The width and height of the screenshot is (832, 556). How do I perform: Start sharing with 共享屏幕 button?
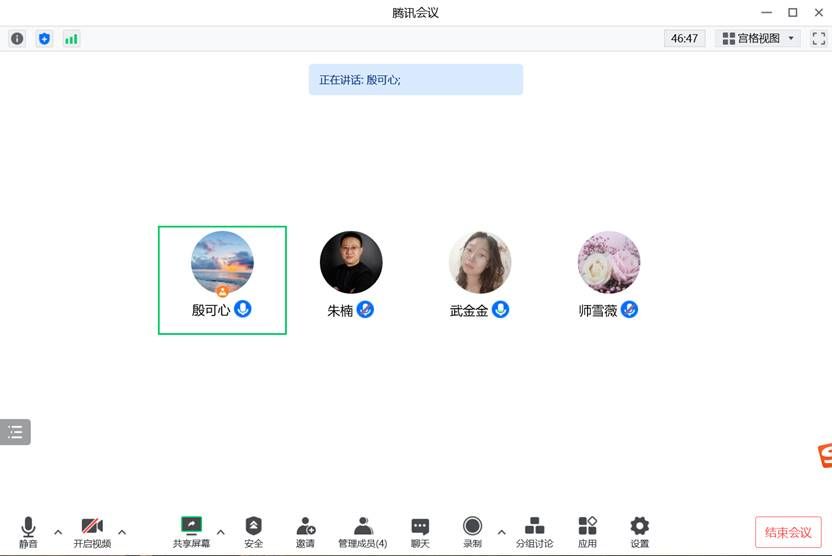click(x=191, y=532)
